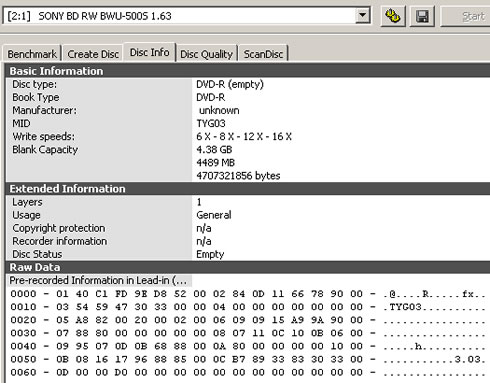This screenshot has width=490, height=383.
Task: Select the Disc Info tab
Action: point(150,52)
